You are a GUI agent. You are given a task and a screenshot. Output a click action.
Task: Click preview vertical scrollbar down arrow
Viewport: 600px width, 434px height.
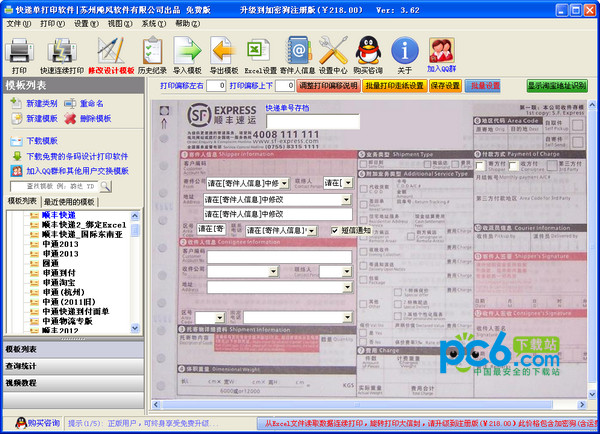[x=592, y=394]
